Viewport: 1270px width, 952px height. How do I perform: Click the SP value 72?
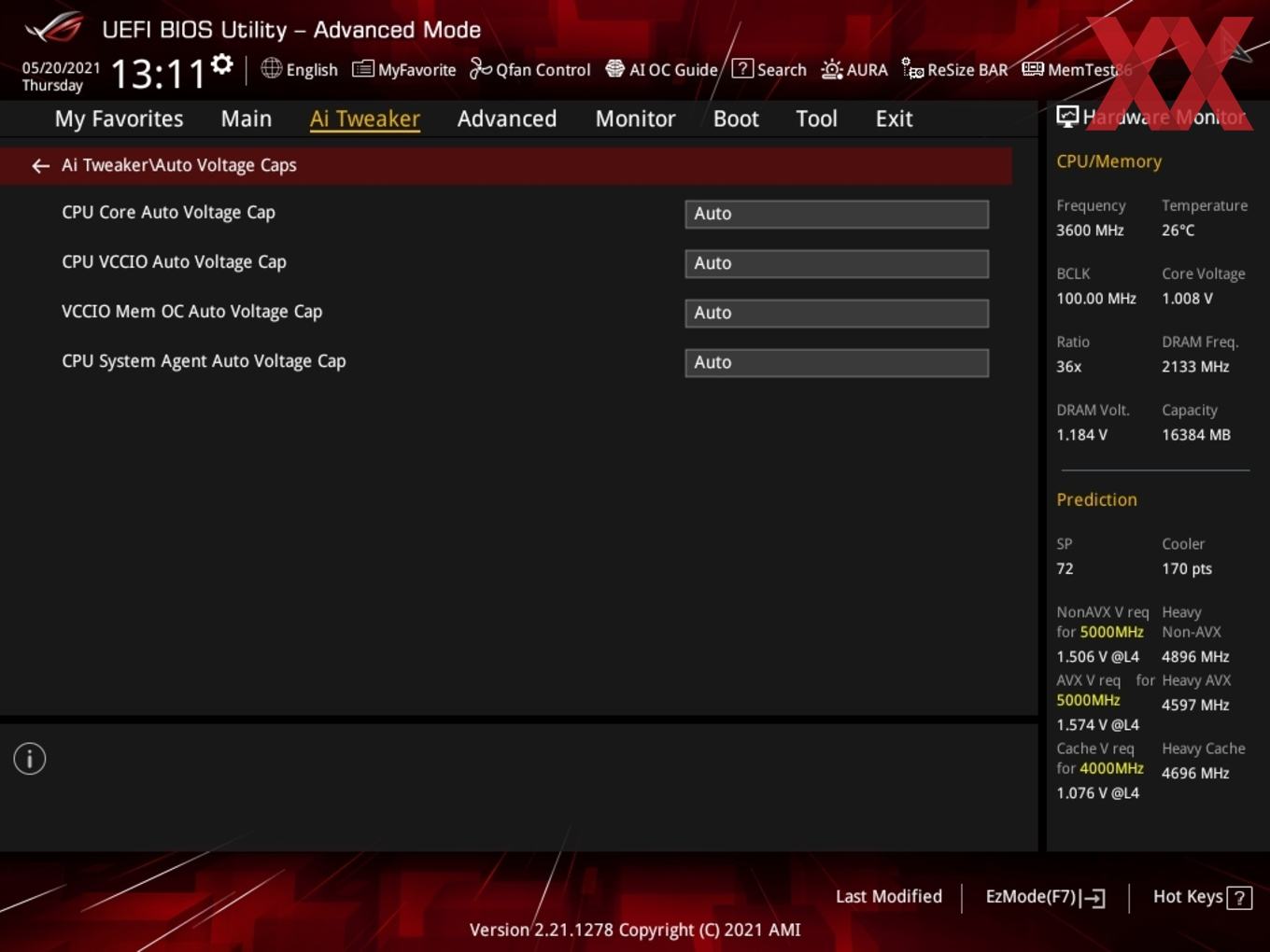(1065, 568)
